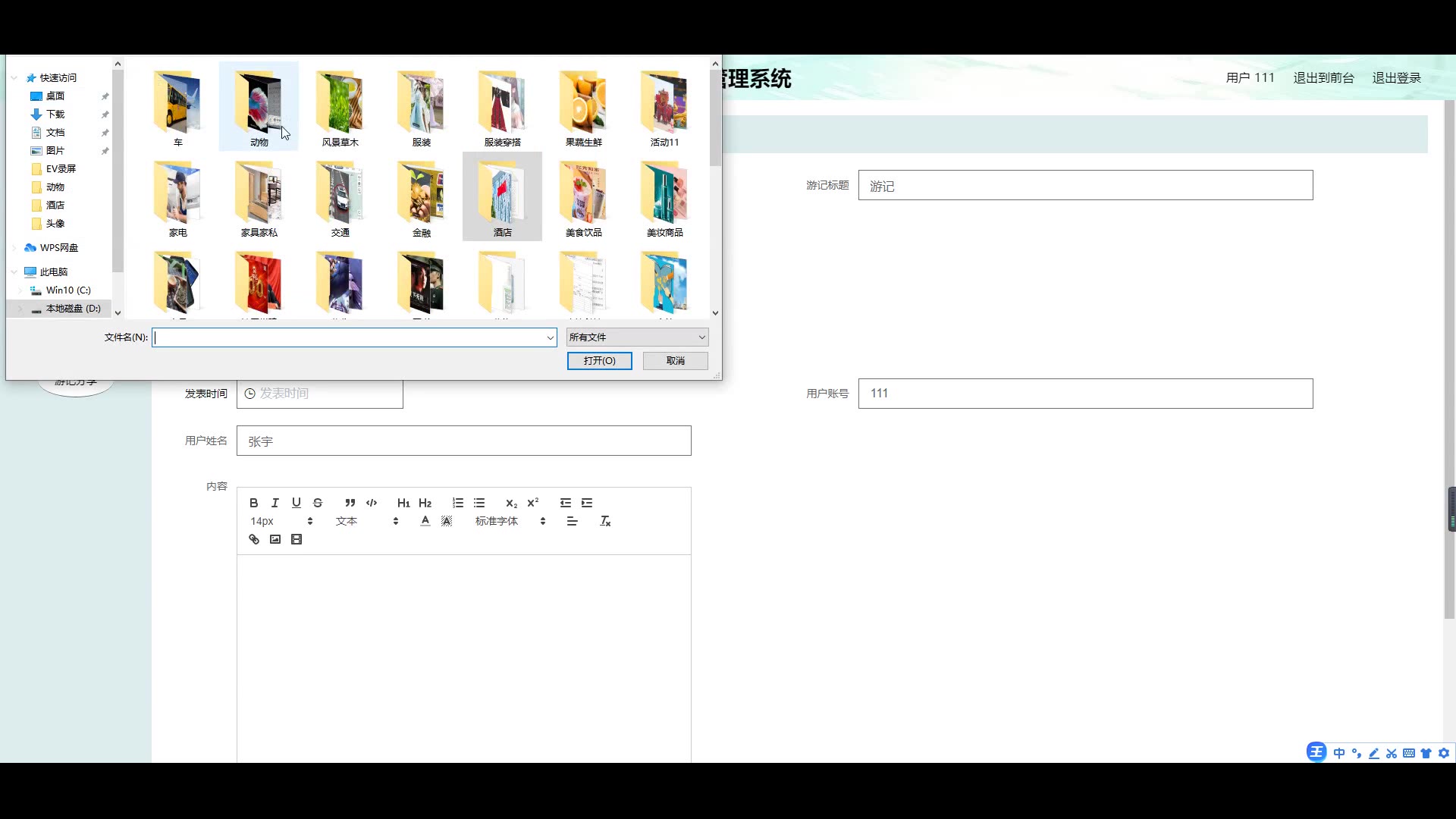Toggle strikethrough formatting in the editor

318,503
